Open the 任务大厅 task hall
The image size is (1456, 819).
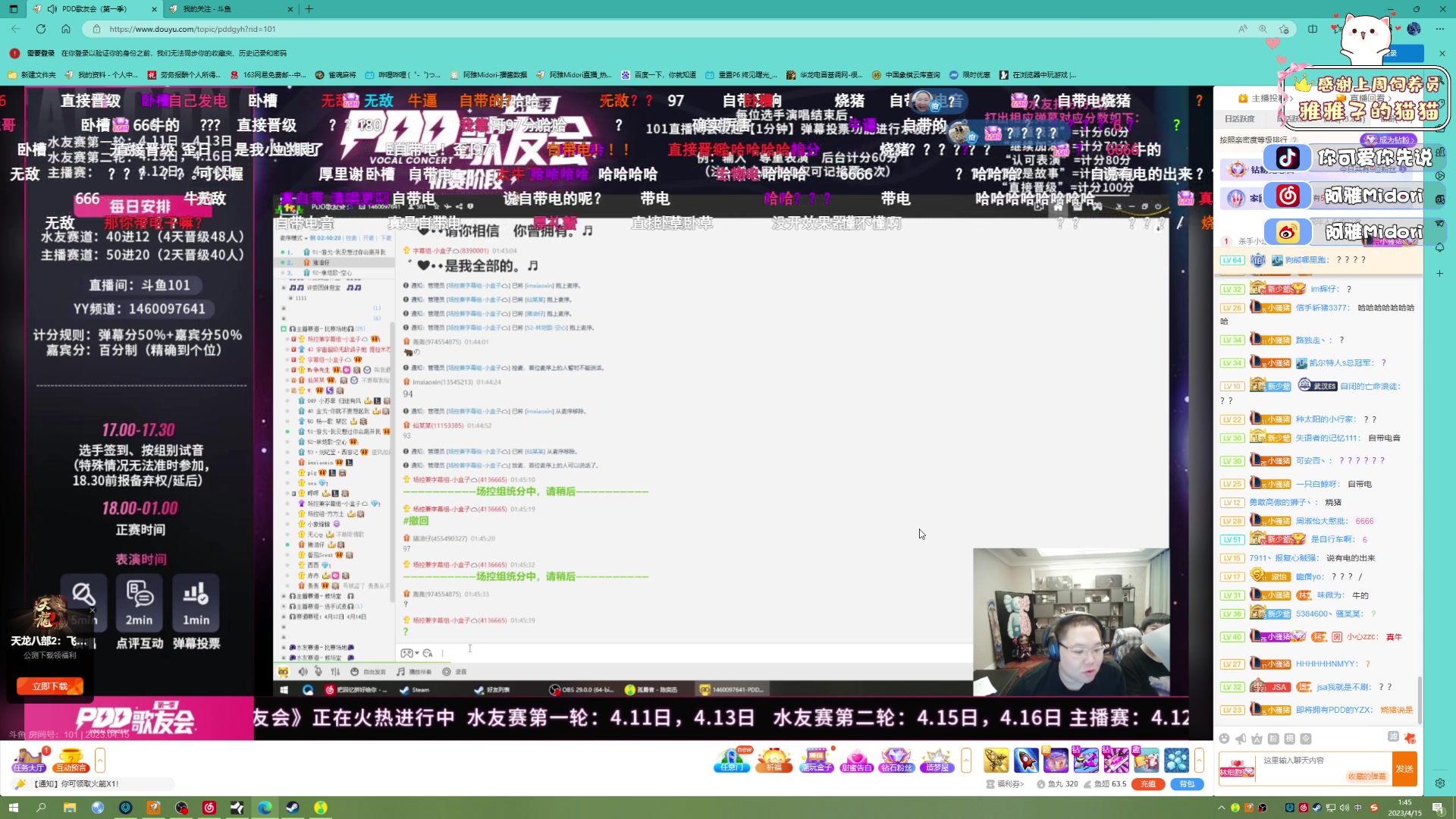(x=29, y=760)
